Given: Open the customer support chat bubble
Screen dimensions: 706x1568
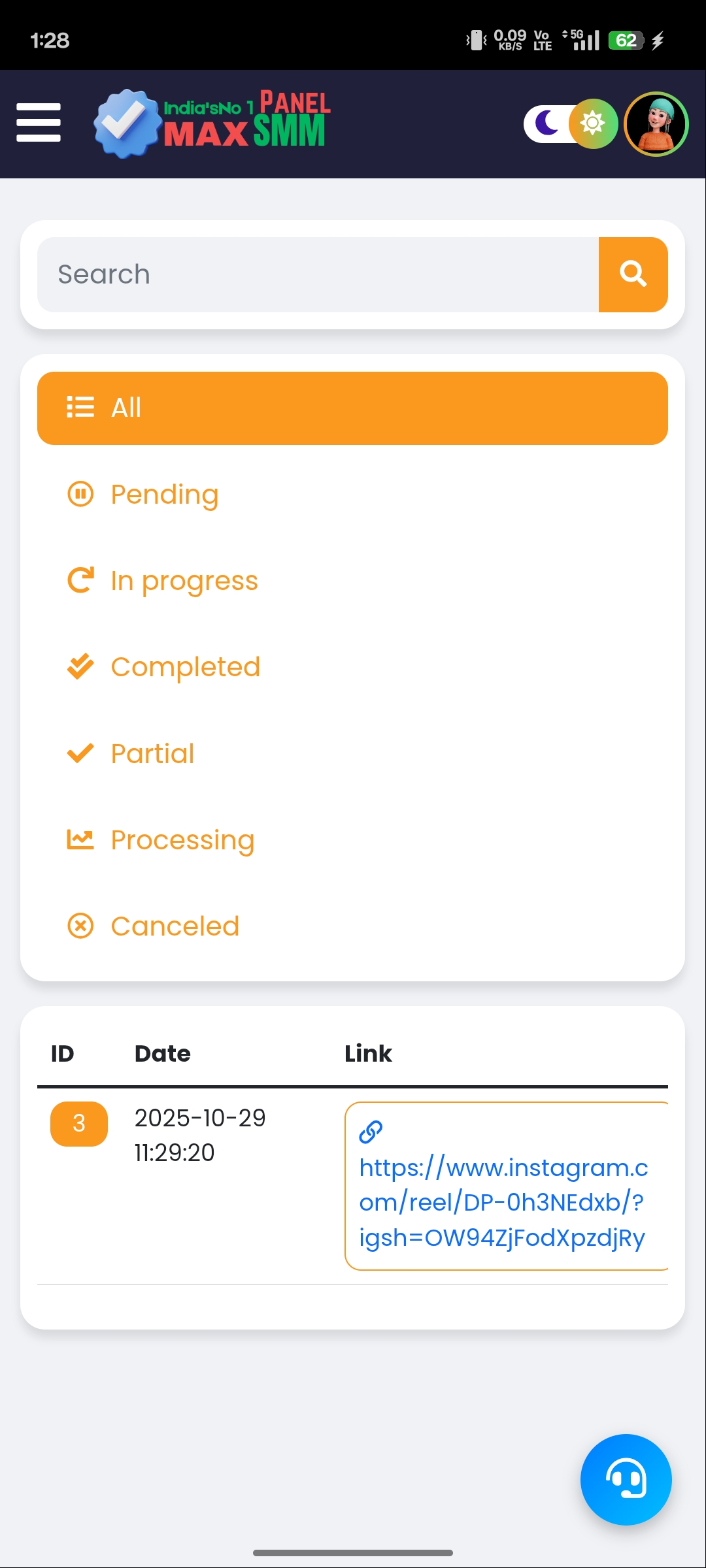Looking at the screenshot, I should [625, 1480].
